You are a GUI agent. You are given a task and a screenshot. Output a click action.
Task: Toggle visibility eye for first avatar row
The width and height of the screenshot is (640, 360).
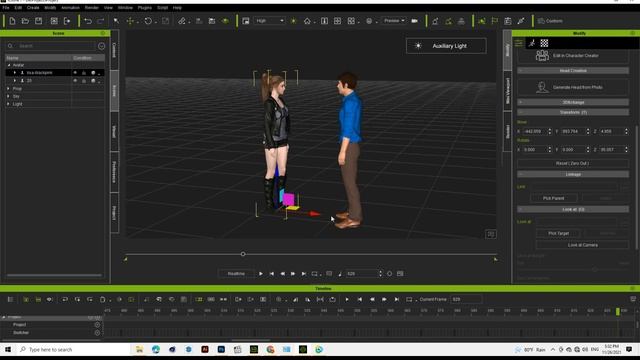click(x=75, y=73)
